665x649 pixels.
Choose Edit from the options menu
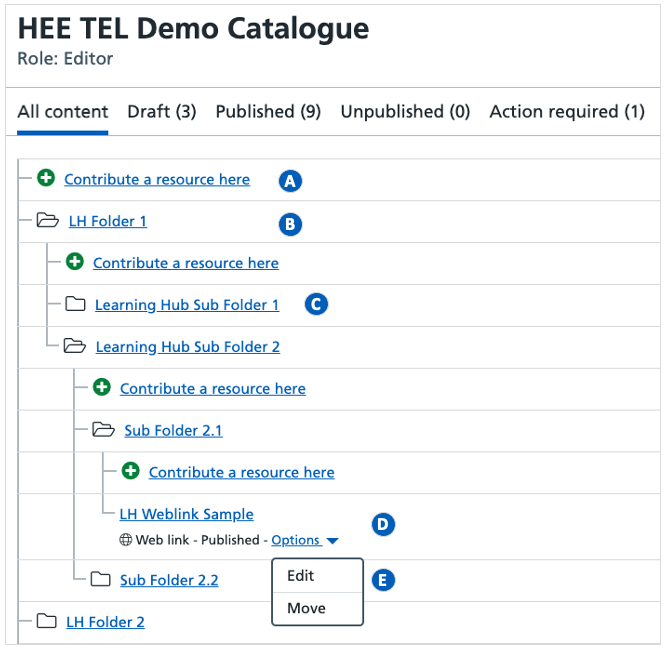click(301, 576)
